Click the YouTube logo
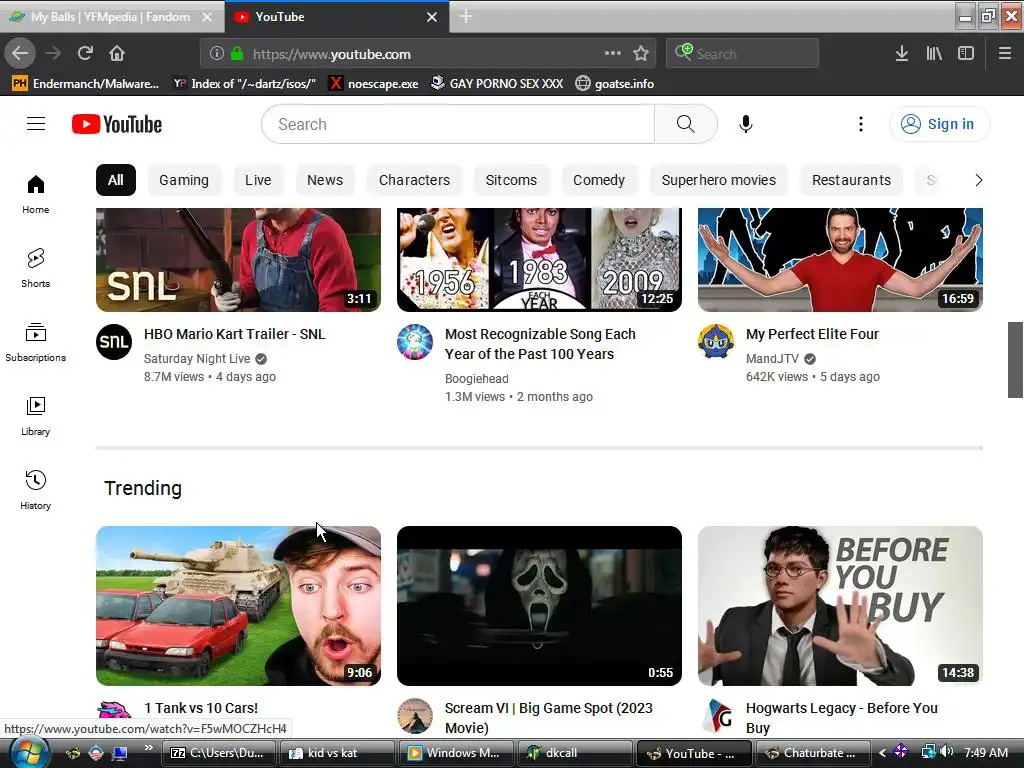The width and height of the screenshot is (1024, 768). pyautogui.click(x=117, y=124)
